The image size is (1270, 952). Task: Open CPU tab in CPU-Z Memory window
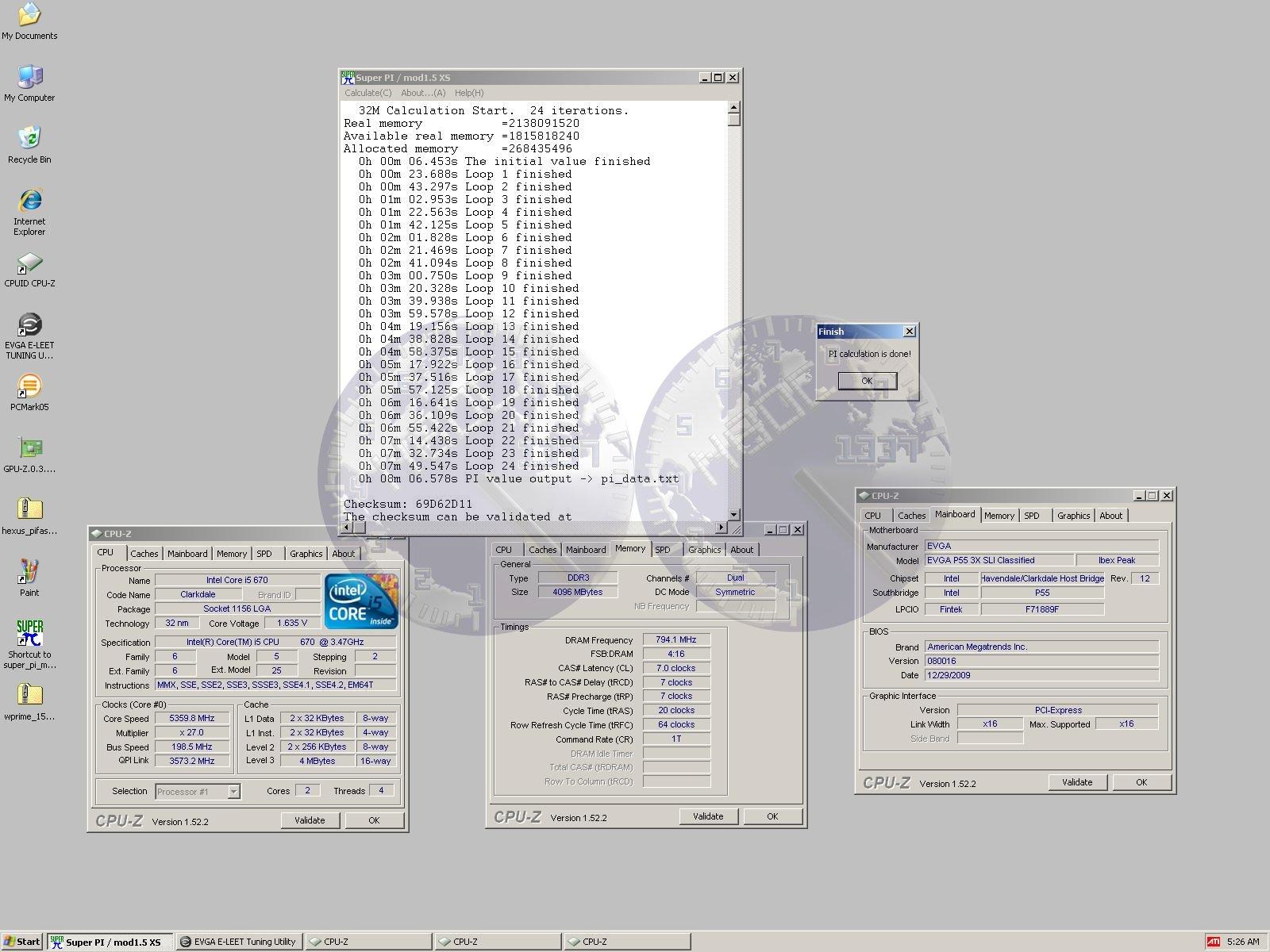504,550
